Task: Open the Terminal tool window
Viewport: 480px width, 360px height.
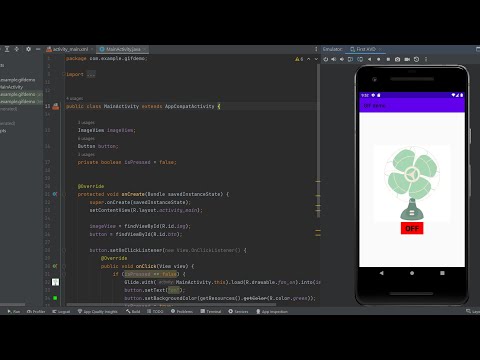Action: (211, 311)
